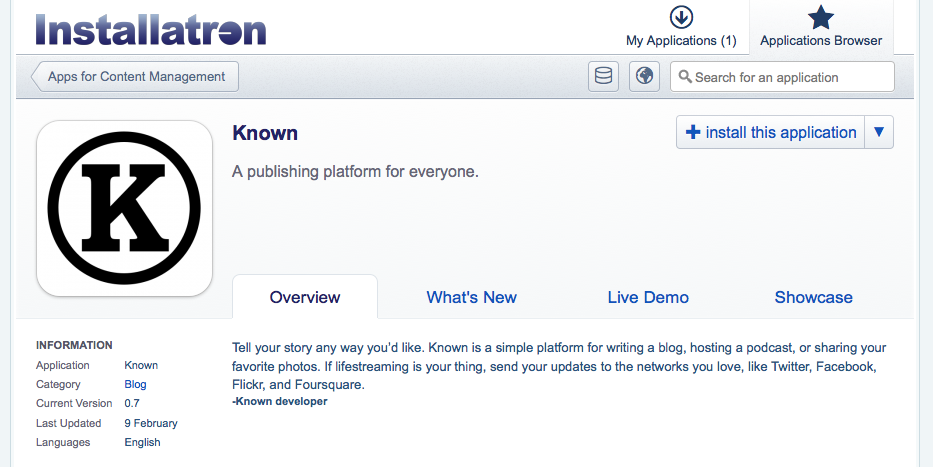Viewport: 933px width, 467px height.
Task: Focus the Search for an application field
Action: tap(782, 77)
